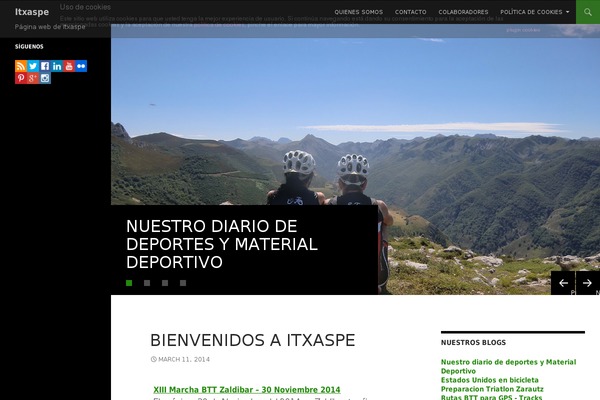Open Rutas BTT para GPS Tracks link
Screen dimensions: 600x400
[491, 397]
